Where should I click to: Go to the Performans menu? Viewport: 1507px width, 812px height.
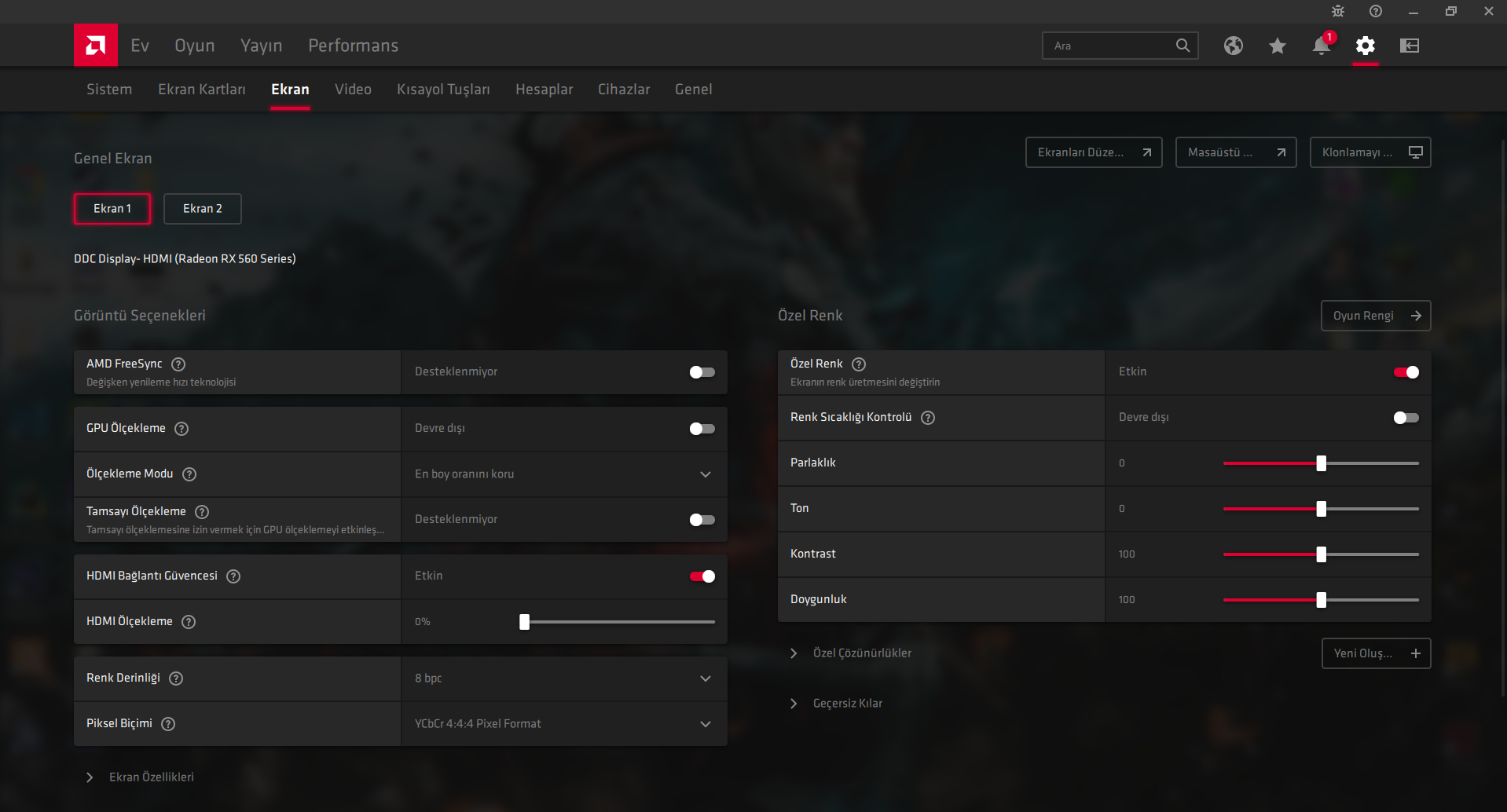pos(353,46)
